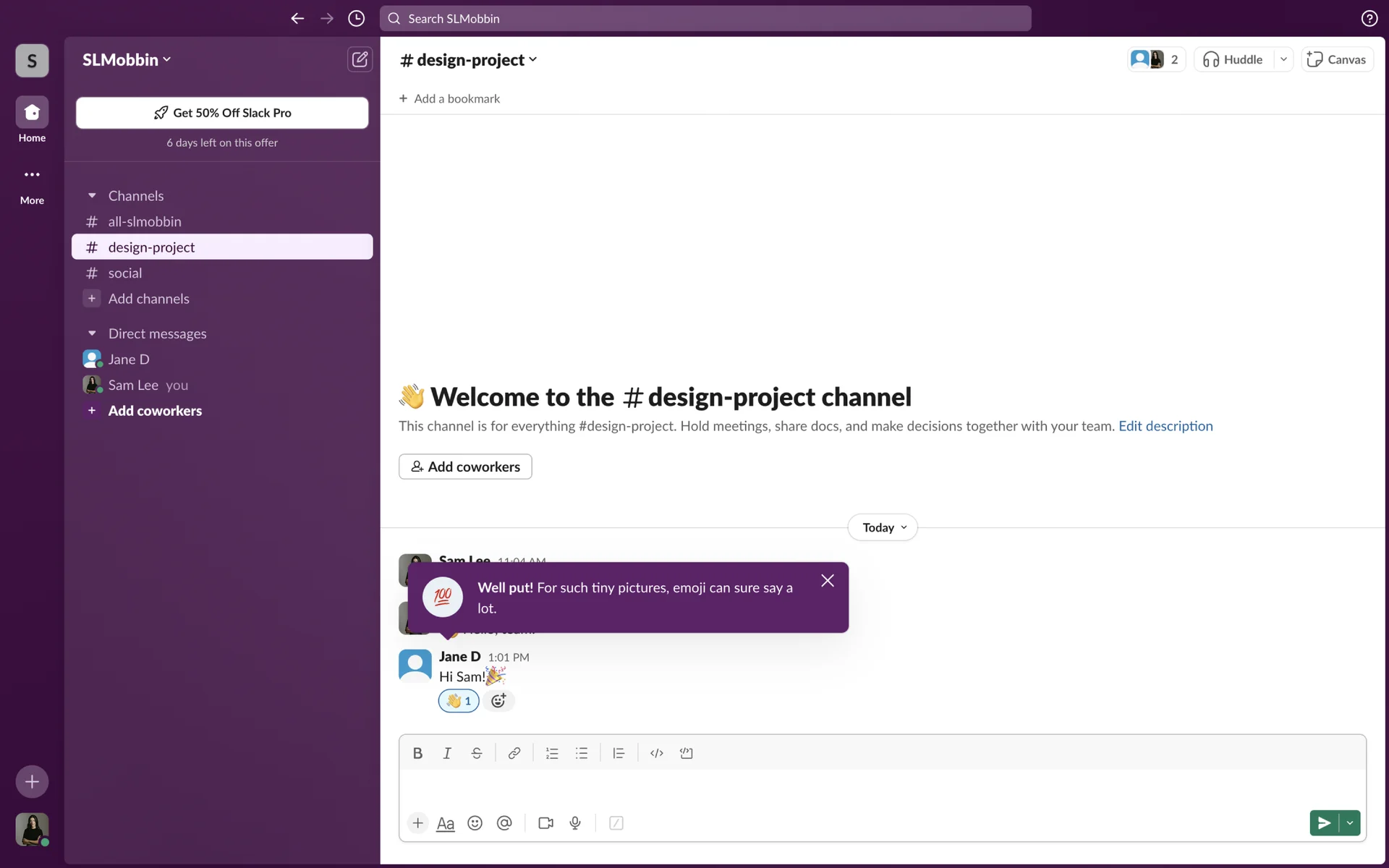Toggle the Aa formatting toolbar visibility
This screenshot has width=1389, height=868.
click(446, 823)
